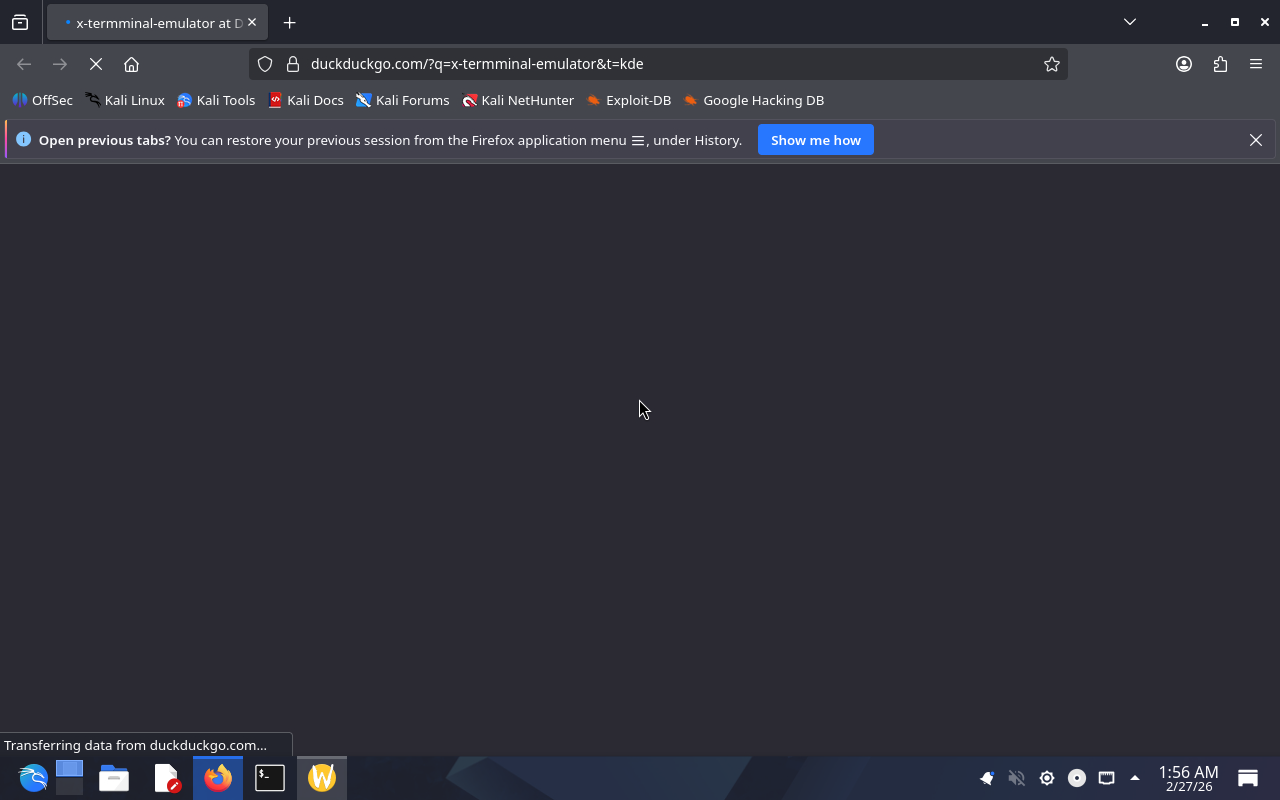The image size is (1280, 800).
Task: Go to the Firefox home page
Action: 131,64
